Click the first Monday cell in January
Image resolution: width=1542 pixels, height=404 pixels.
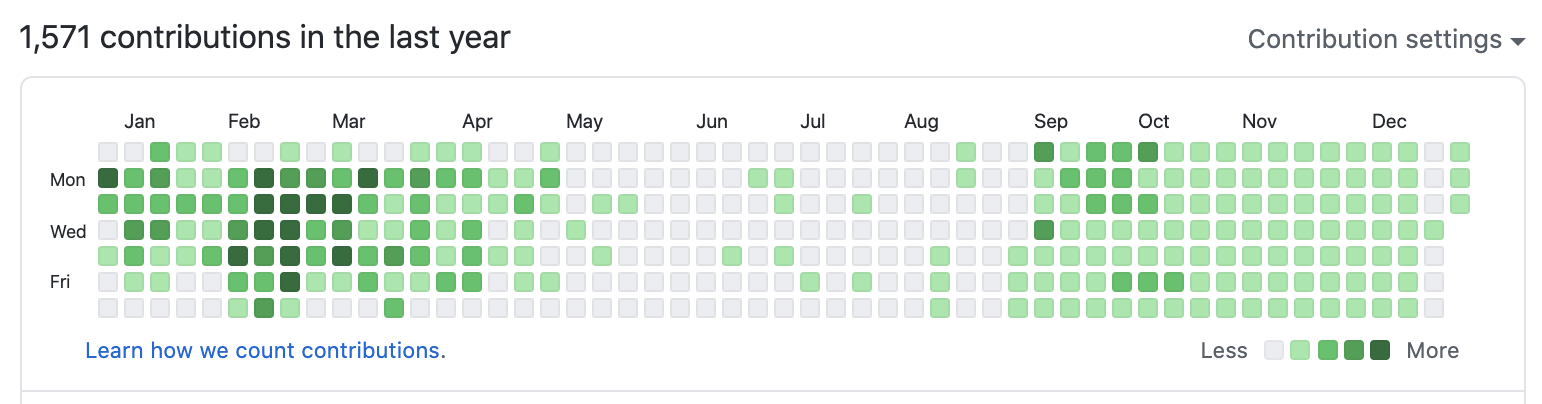(108, 179)
